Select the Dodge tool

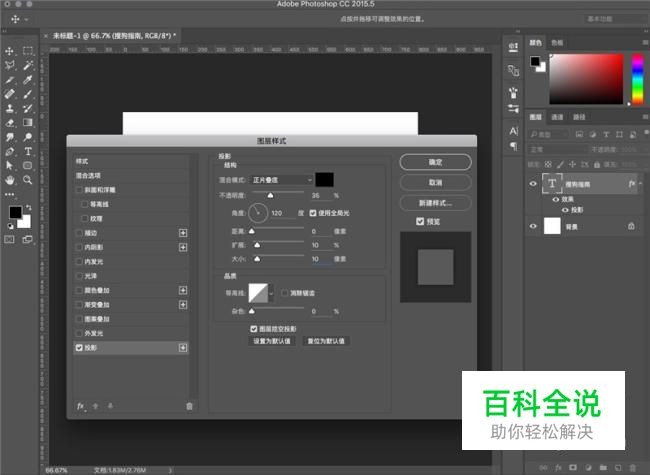(28, 137)
